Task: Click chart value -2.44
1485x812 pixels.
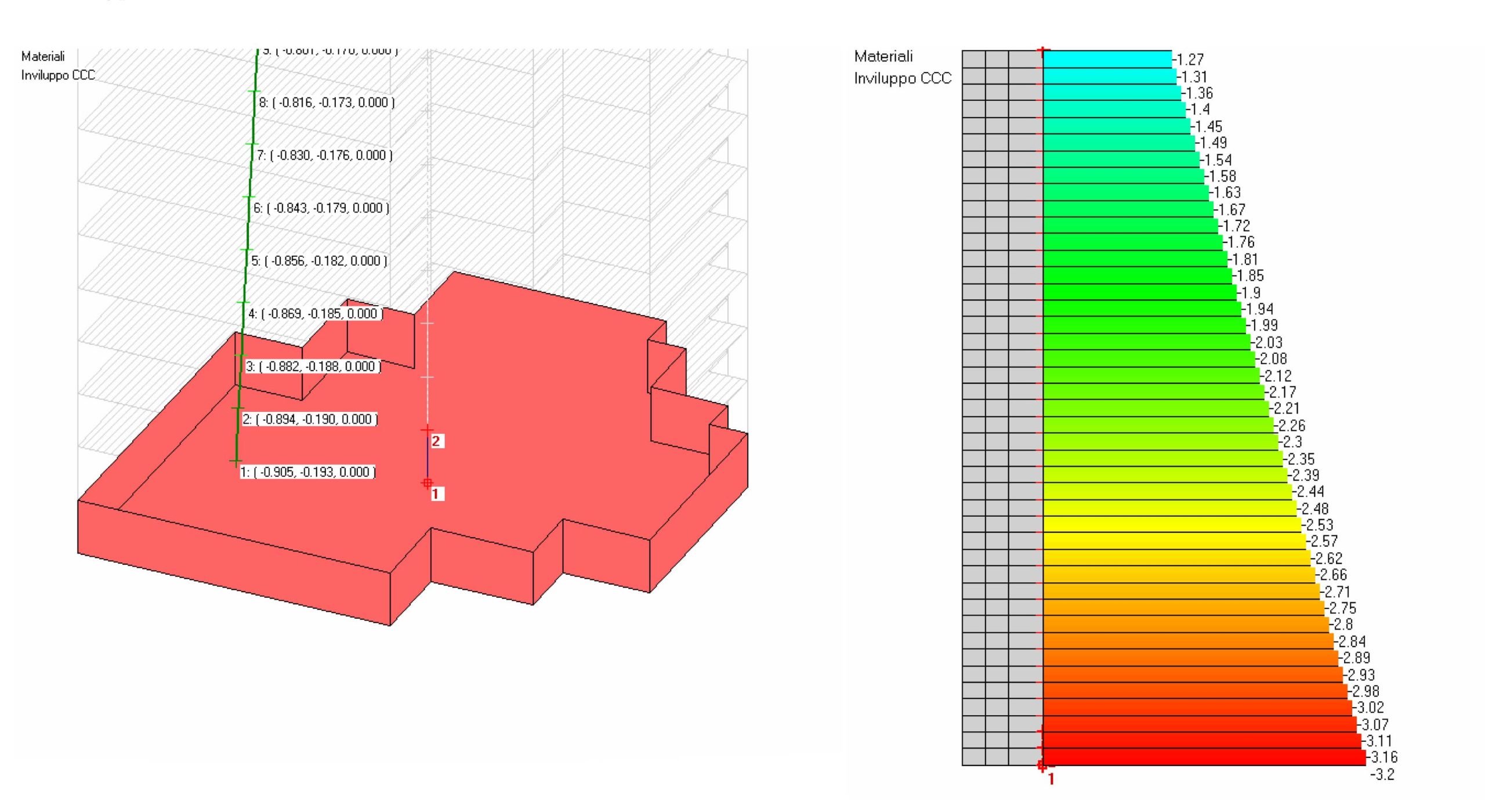Action: [x=1309, y=492]
